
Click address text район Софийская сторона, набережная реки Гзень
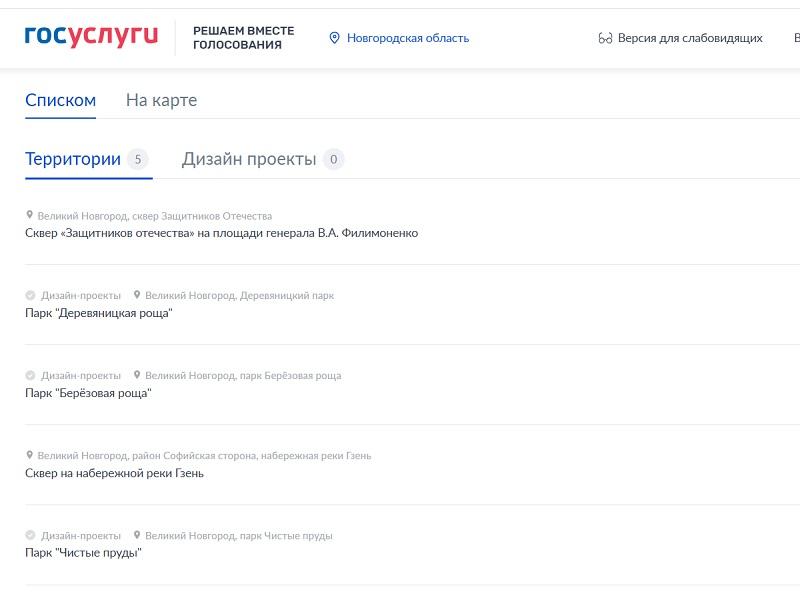(252, 456)
